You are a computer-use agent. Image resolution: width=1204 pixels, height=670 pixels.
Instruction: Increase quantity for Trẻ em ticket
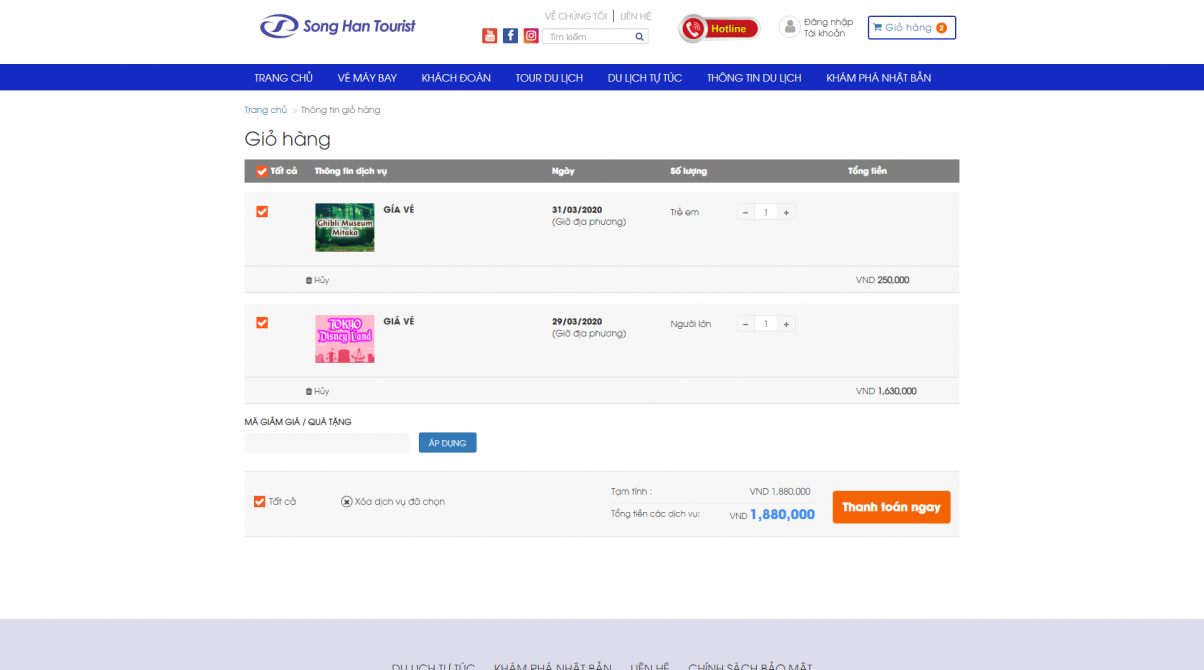787,212
